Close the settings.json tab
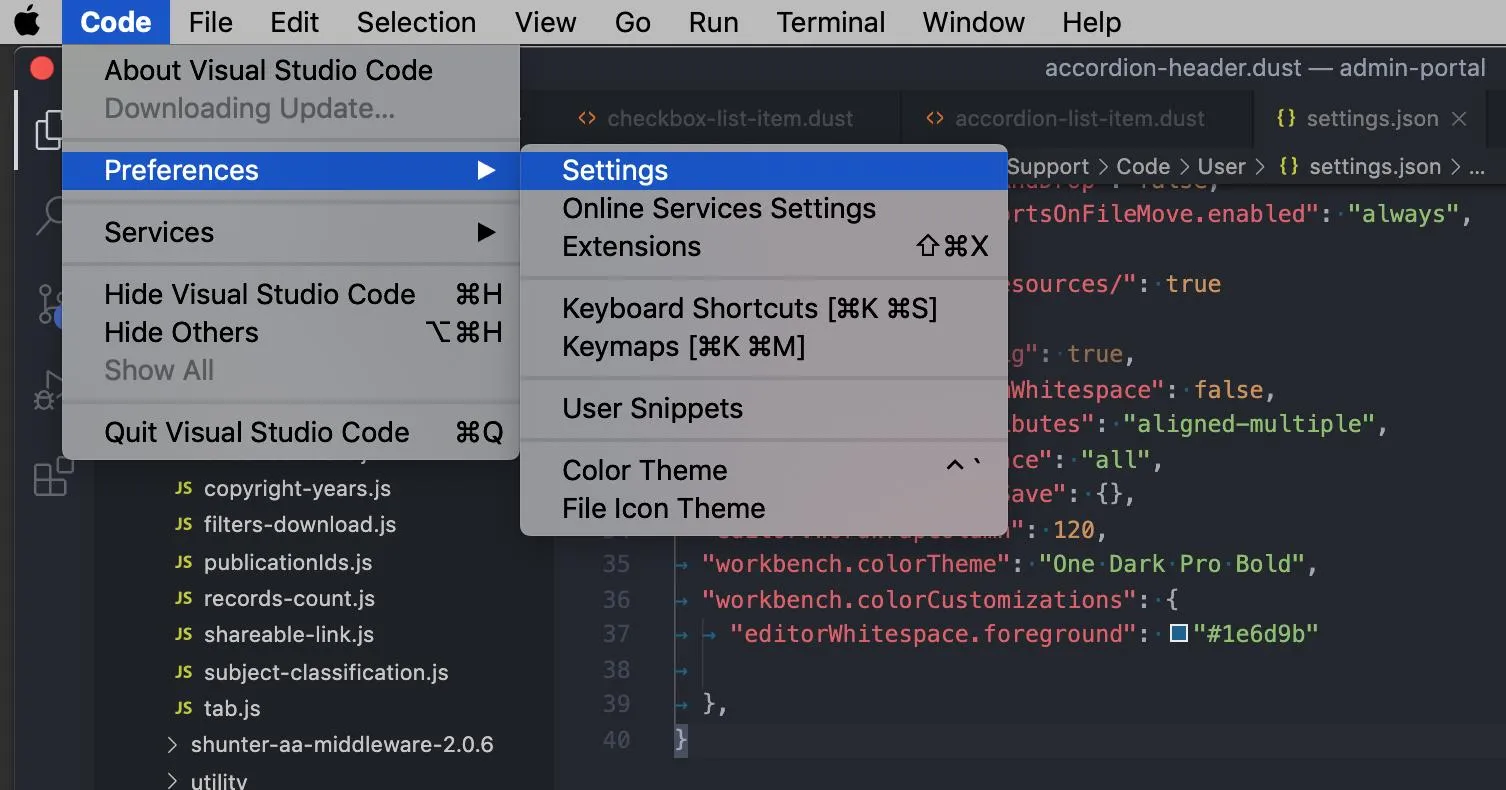This screenshot has width=1506, height=790. point(1459,119)
